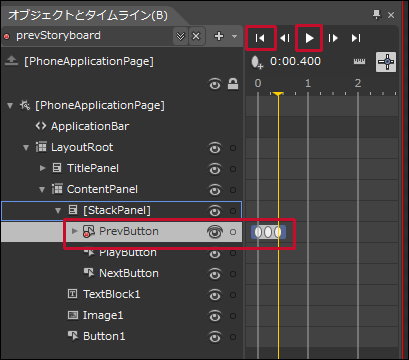Hide the LayoutRoot element
Screen dimensions: 409x360
pos(215,148)
